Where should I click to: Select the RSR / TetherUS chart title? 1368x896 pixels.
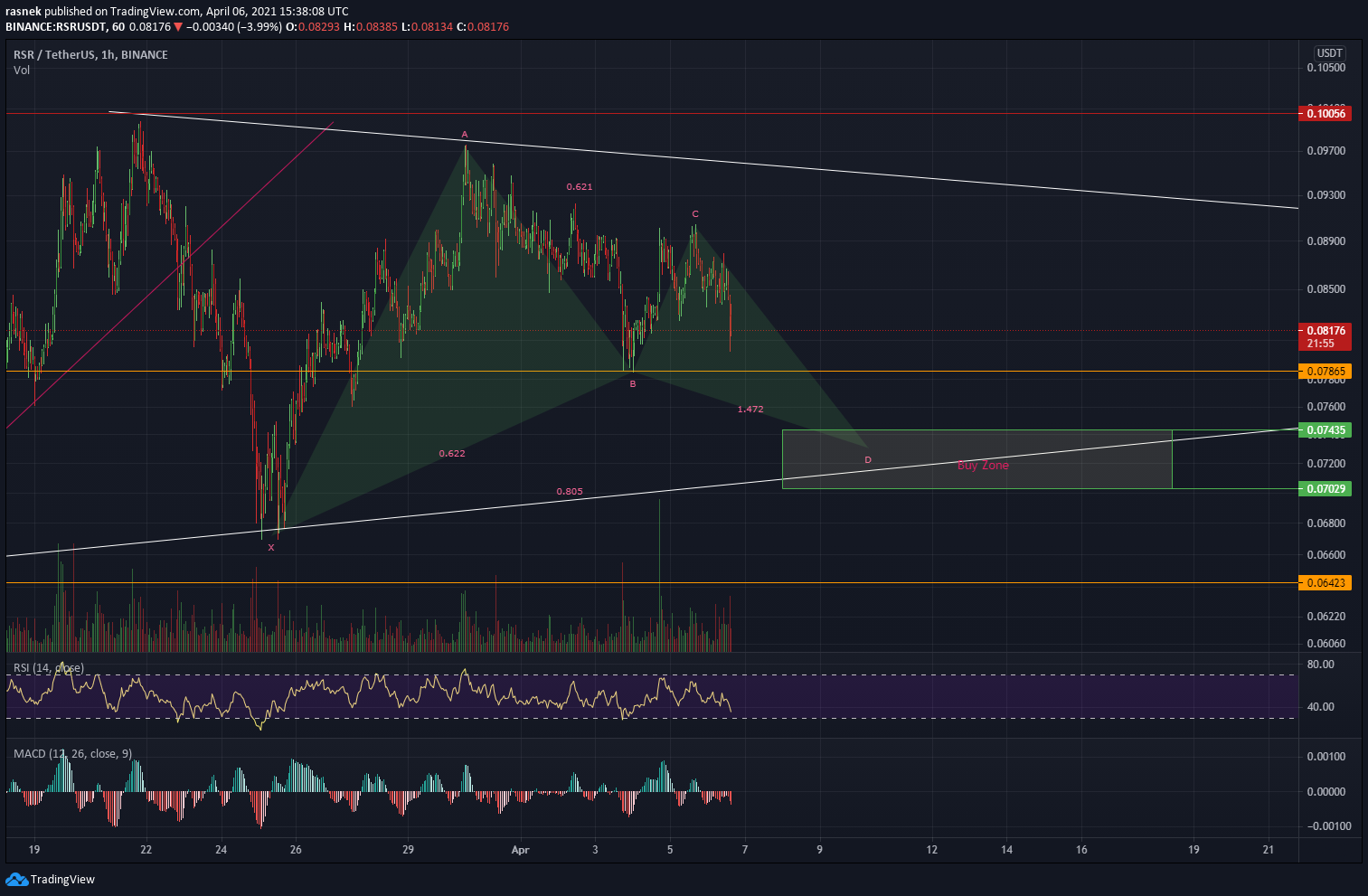tap(90, 54)
